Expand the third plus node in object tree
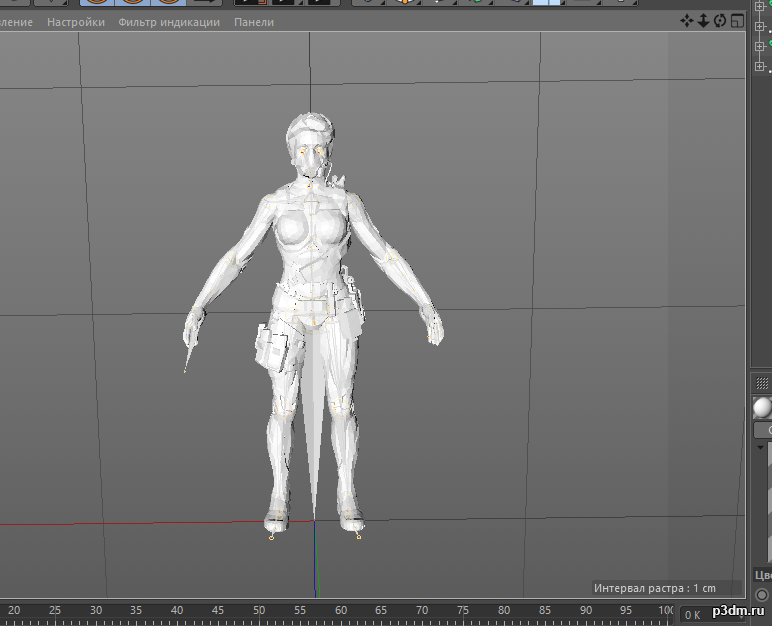772x626 pixels. click(x=760, y=46)
